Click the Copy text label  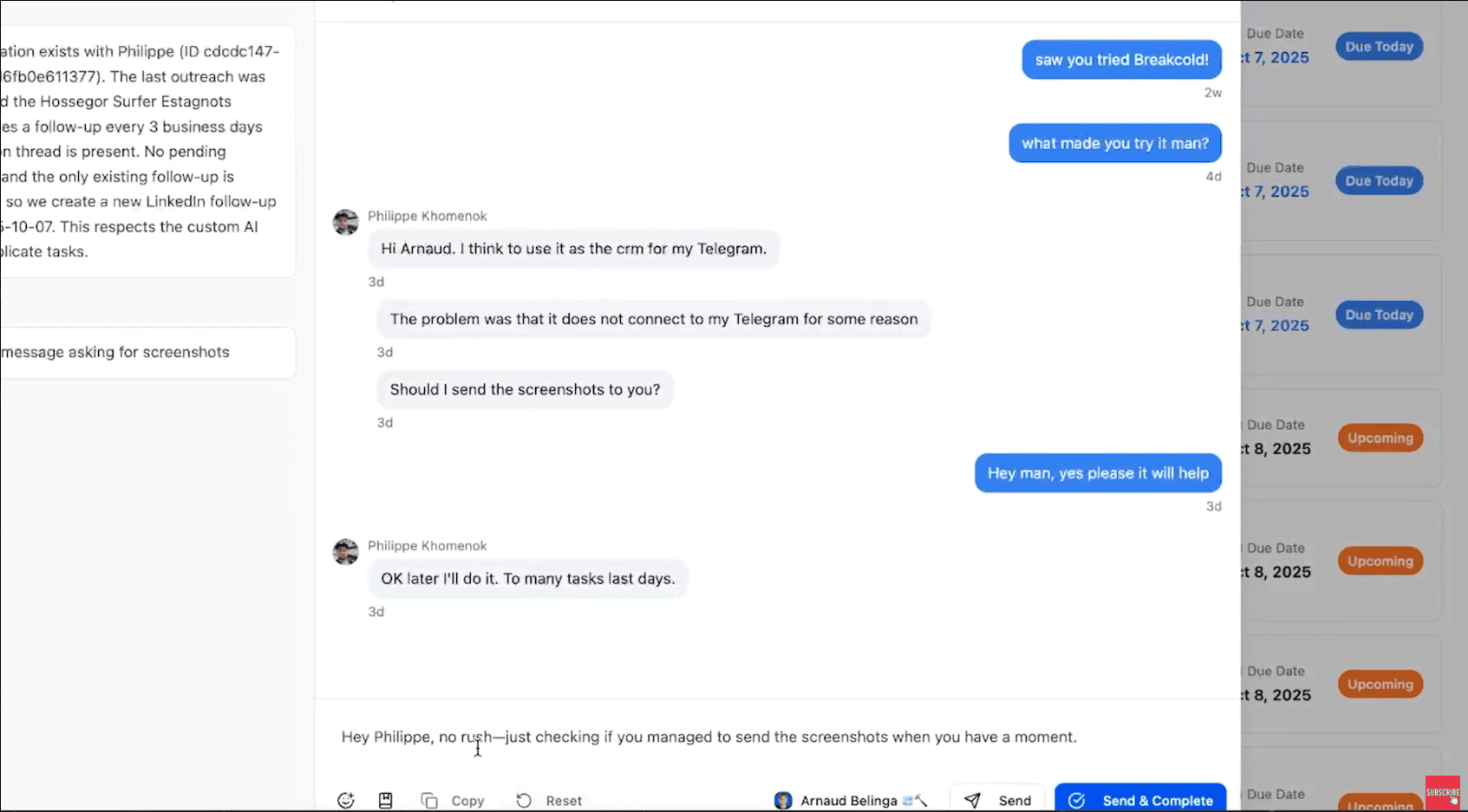pos(467,800)
